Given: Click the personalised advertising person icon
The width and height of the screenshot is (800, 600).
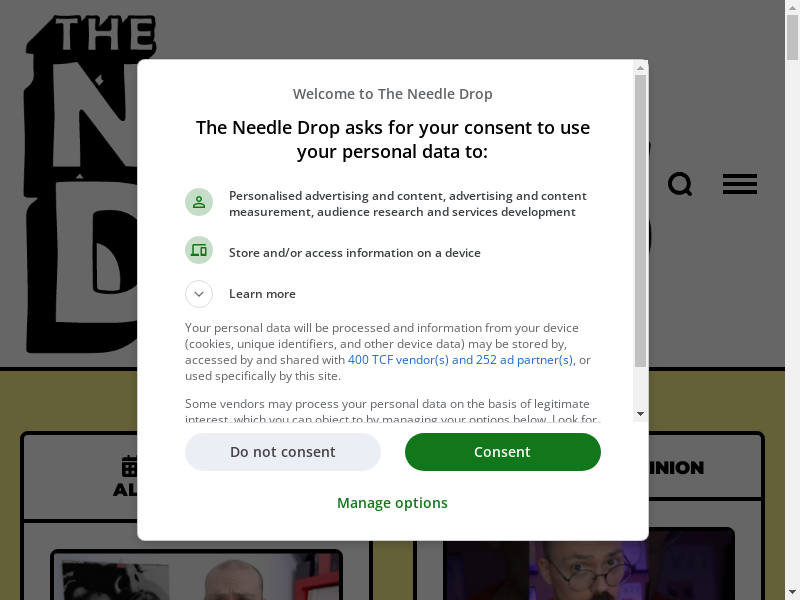Looking at the screenshot, I should [199, 203].
